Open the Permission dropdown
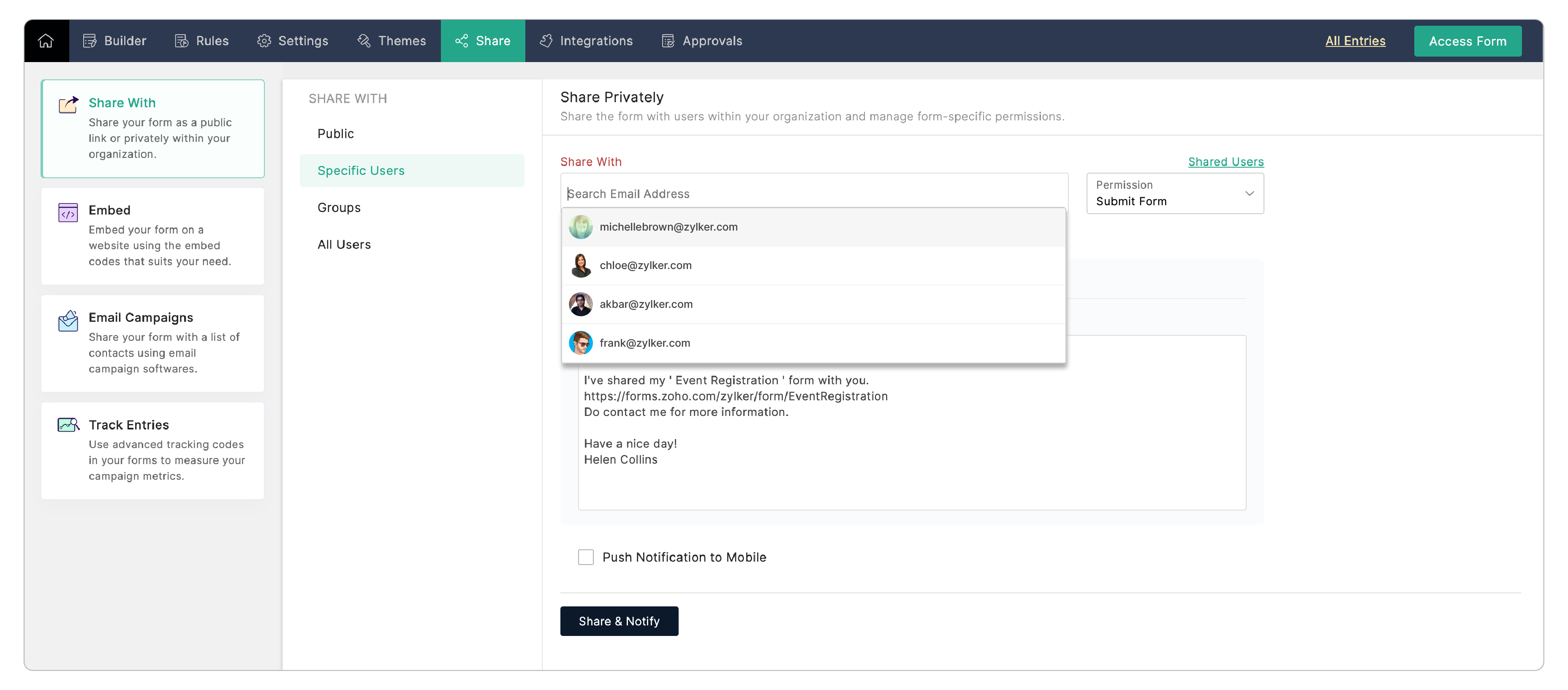This screenshot has width=1568, height=690. coord(1175,193)
